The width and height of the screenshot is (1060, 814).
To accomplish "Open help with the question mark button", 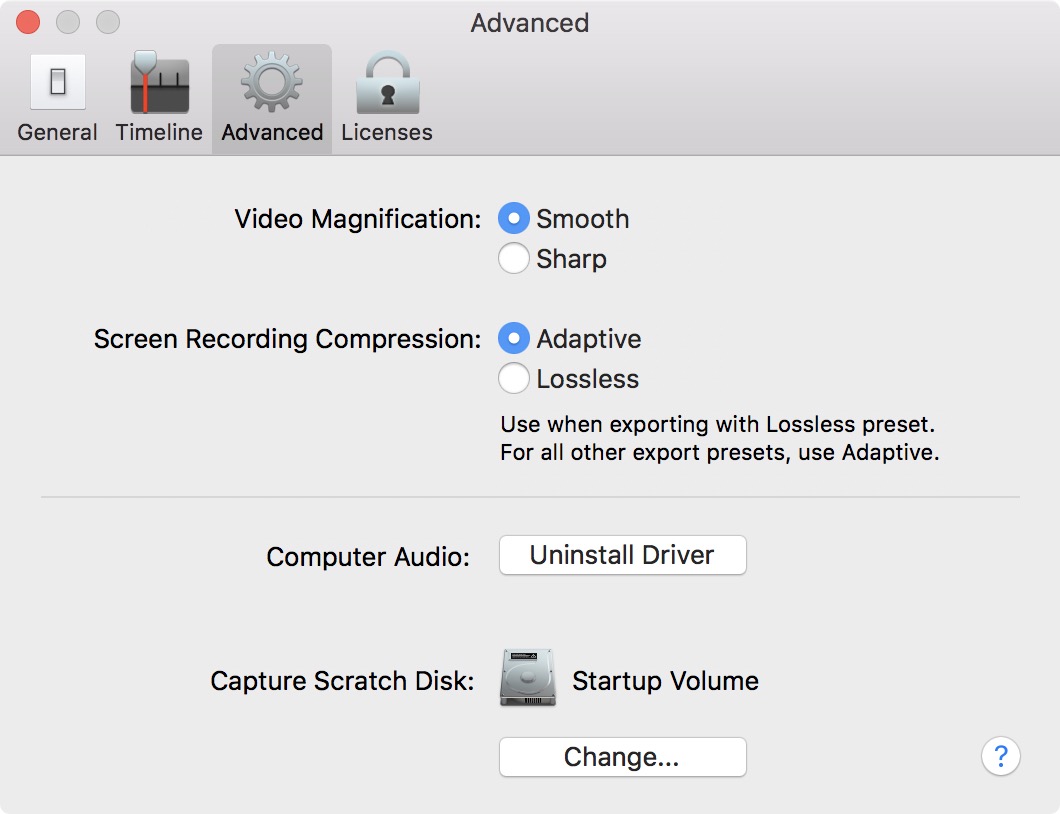I will (1001, 755).
